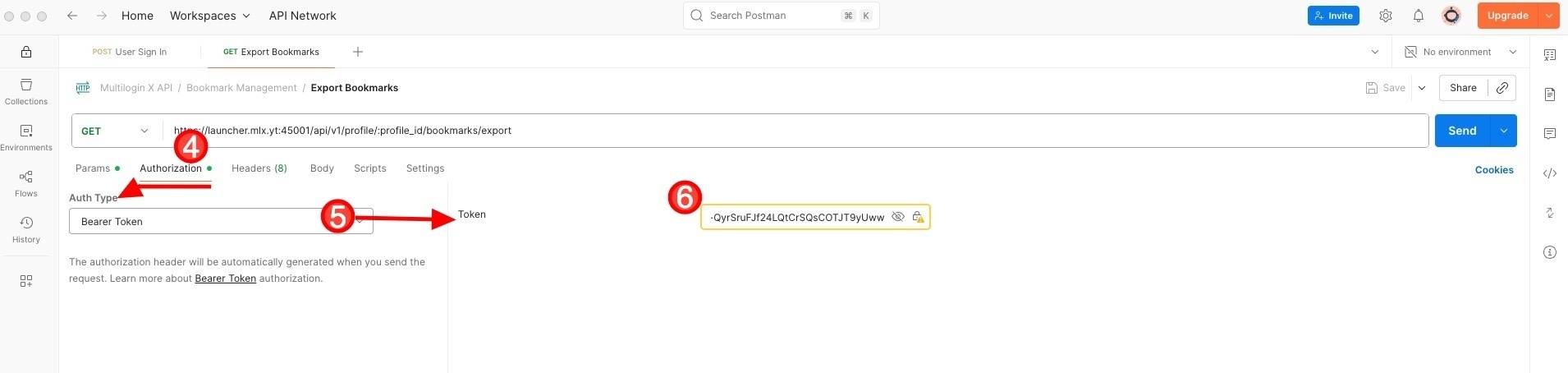Open API Network in top bar
This screenshot has width=1568, height=373.
pos(303,16)
